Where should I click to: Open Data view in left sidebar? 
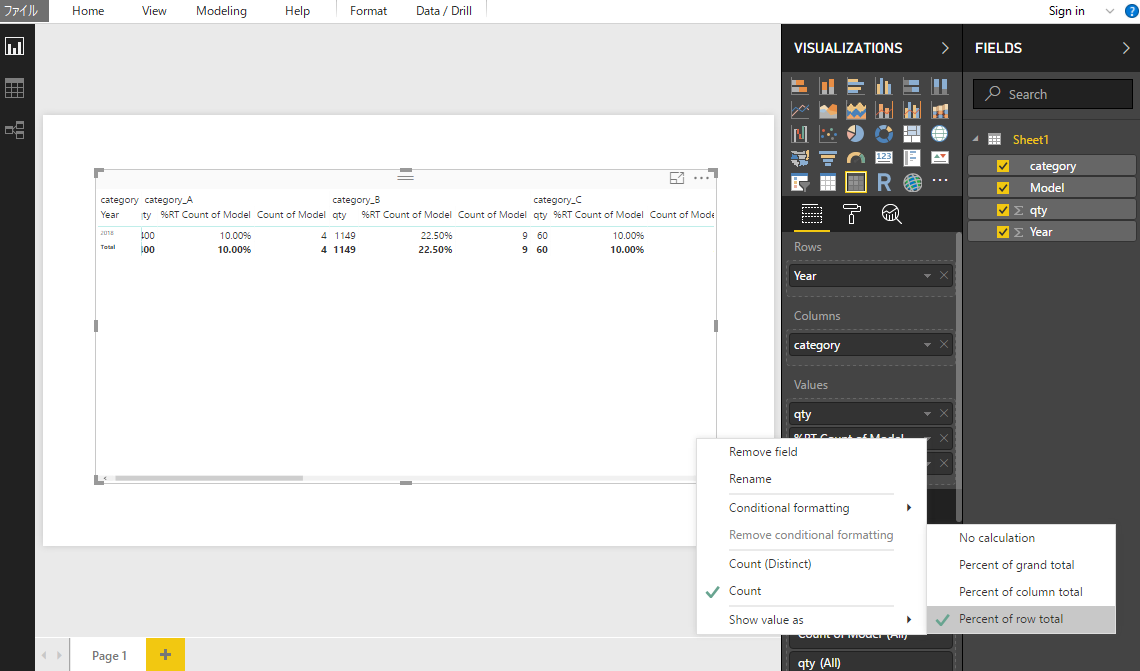pos(15,89)
